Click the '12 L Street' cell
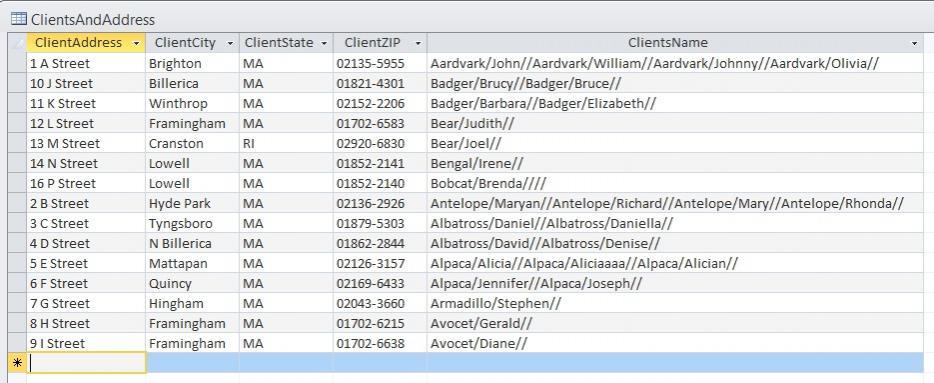Viewport: 934px width, 383px height. pos(86,123)
